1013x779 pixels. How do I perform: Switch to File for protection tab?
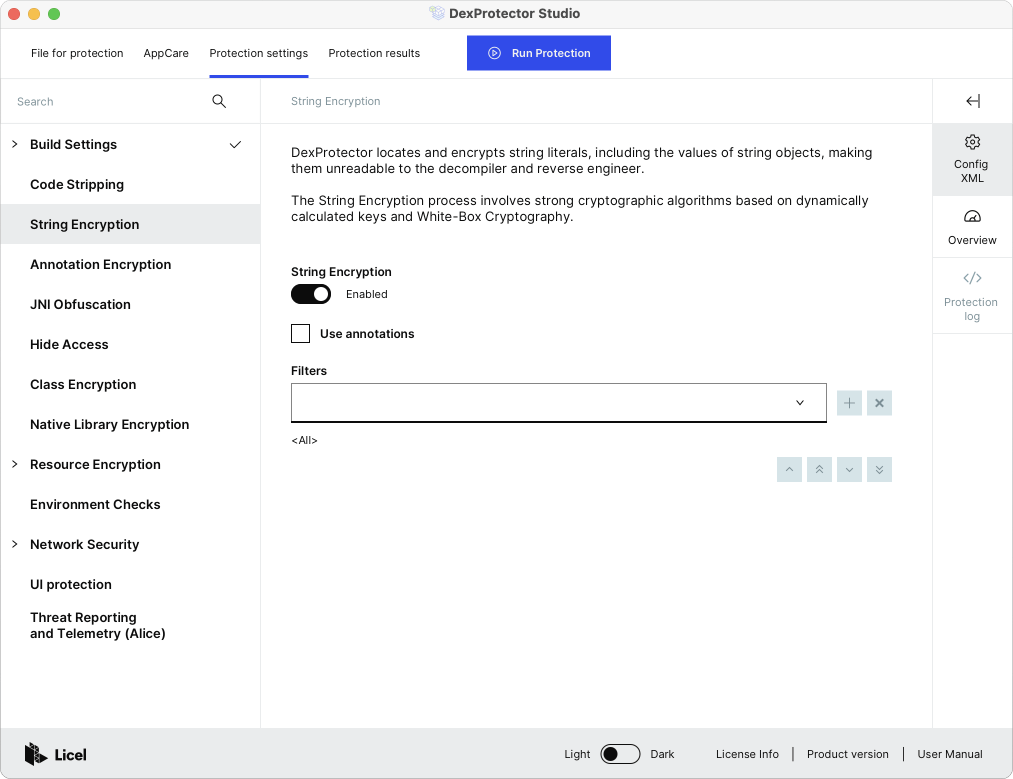[x=77, y=53]
